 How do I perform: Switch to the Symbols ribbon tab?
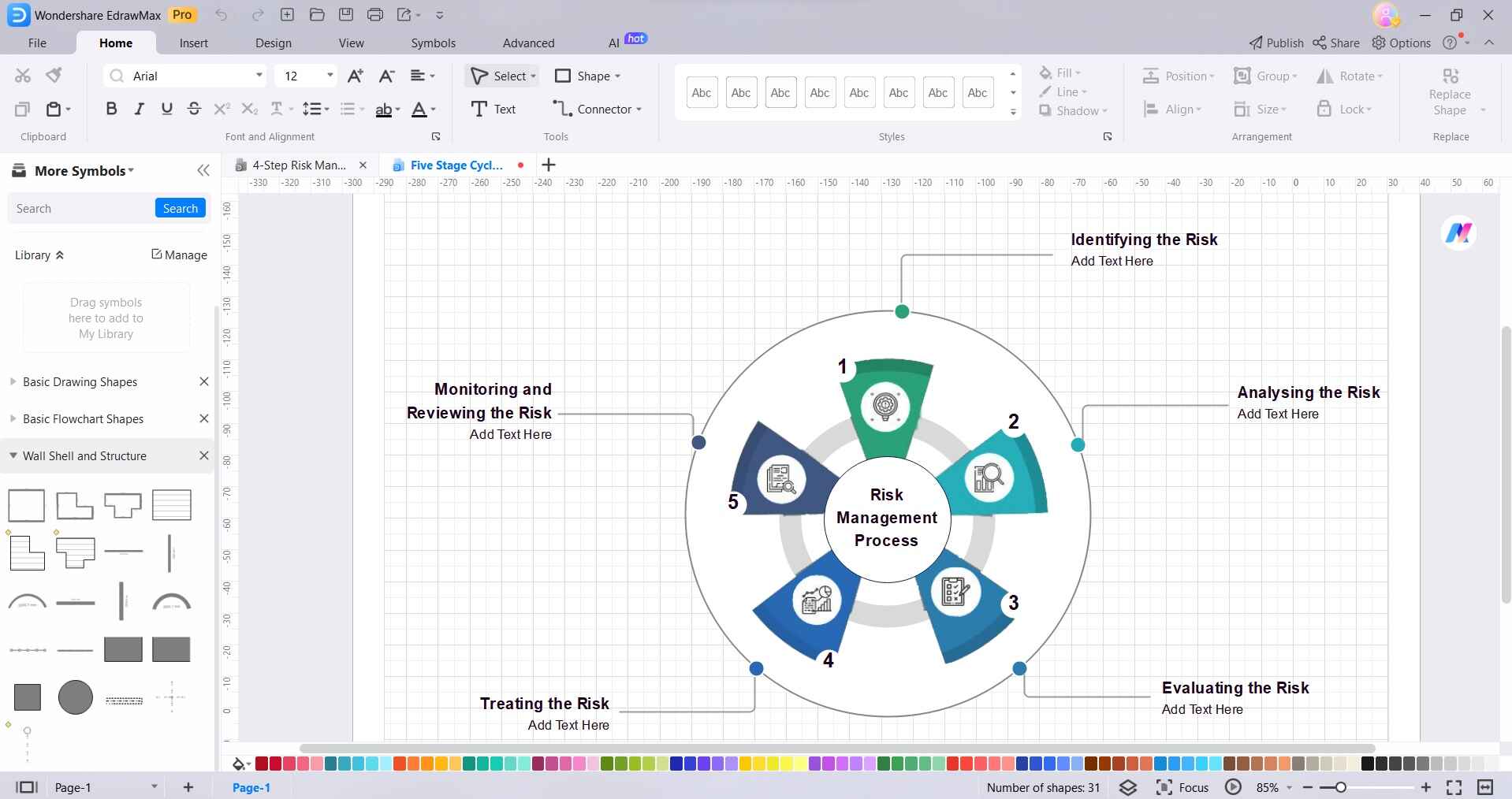click(433, 43)
